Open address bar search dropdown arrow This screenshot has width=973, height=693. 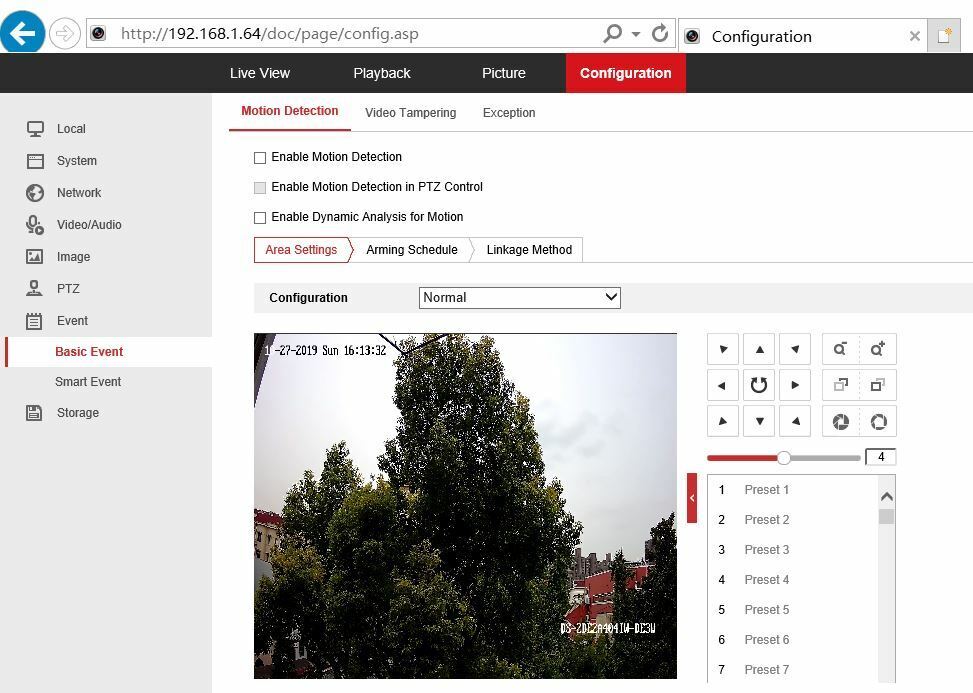click(x=636, y=34)
